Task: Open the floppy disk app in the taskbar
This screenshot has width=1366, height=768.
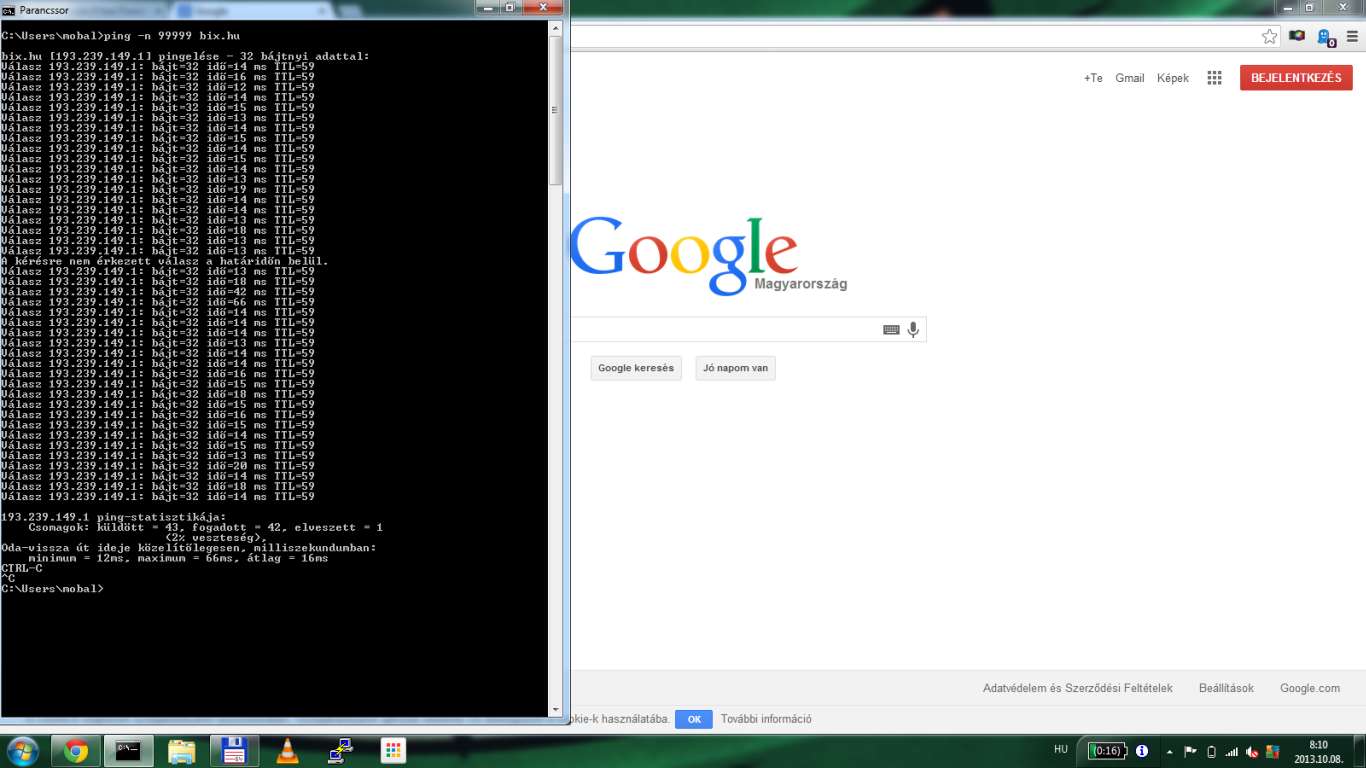Action: pyautogui.click(x=234, y=751)
